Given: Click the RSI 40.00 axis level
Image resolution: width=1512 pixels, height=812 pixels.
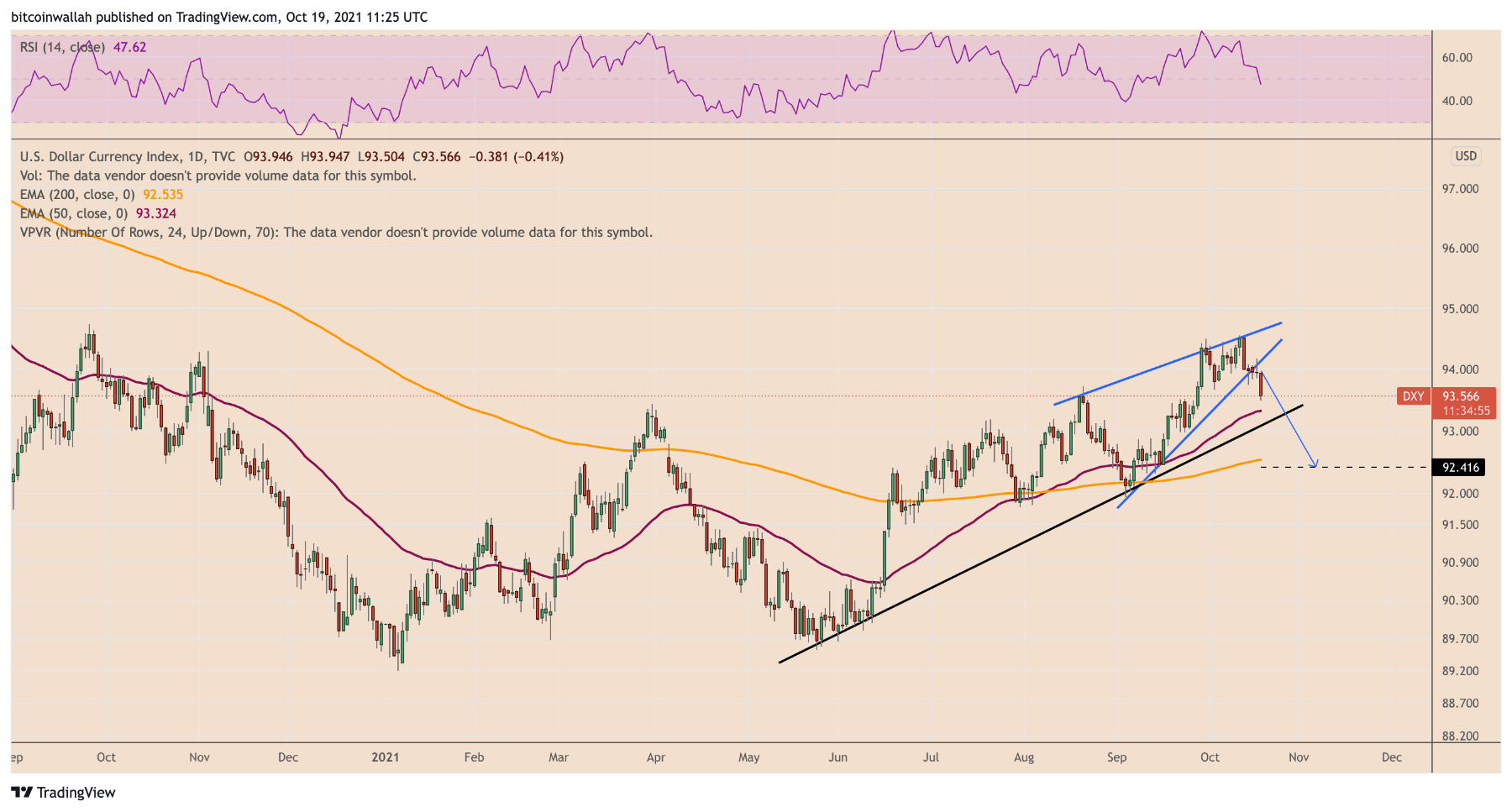Looking at the screenshot, I should click(x=1457, y=101).
